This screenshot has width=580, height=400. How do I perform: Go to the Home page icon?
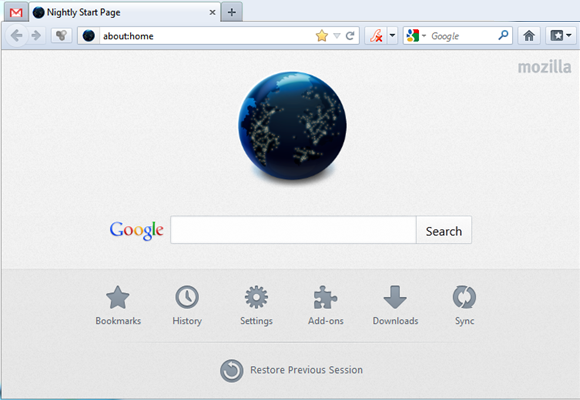click(x=529, y=36)
